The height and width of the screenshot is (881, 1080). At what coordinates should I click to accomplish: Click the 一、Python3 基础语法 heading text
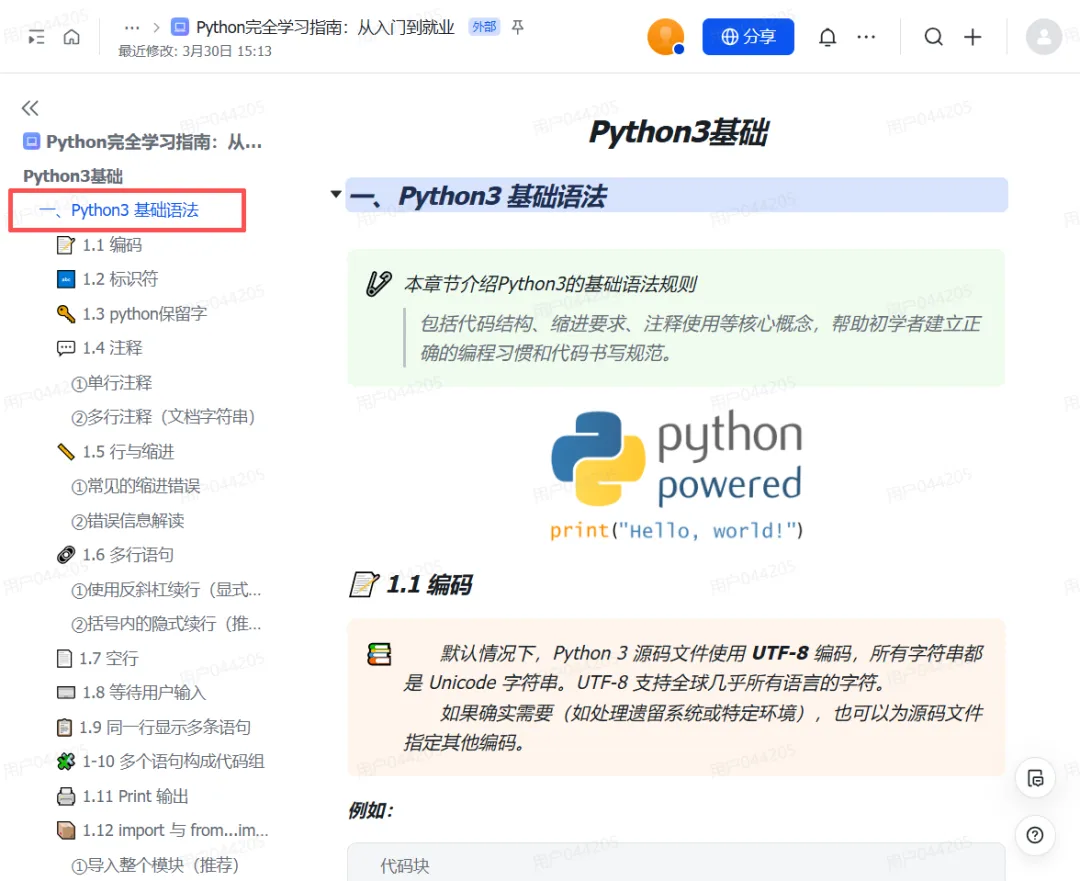pyautogui.click(x=477, y=196)
